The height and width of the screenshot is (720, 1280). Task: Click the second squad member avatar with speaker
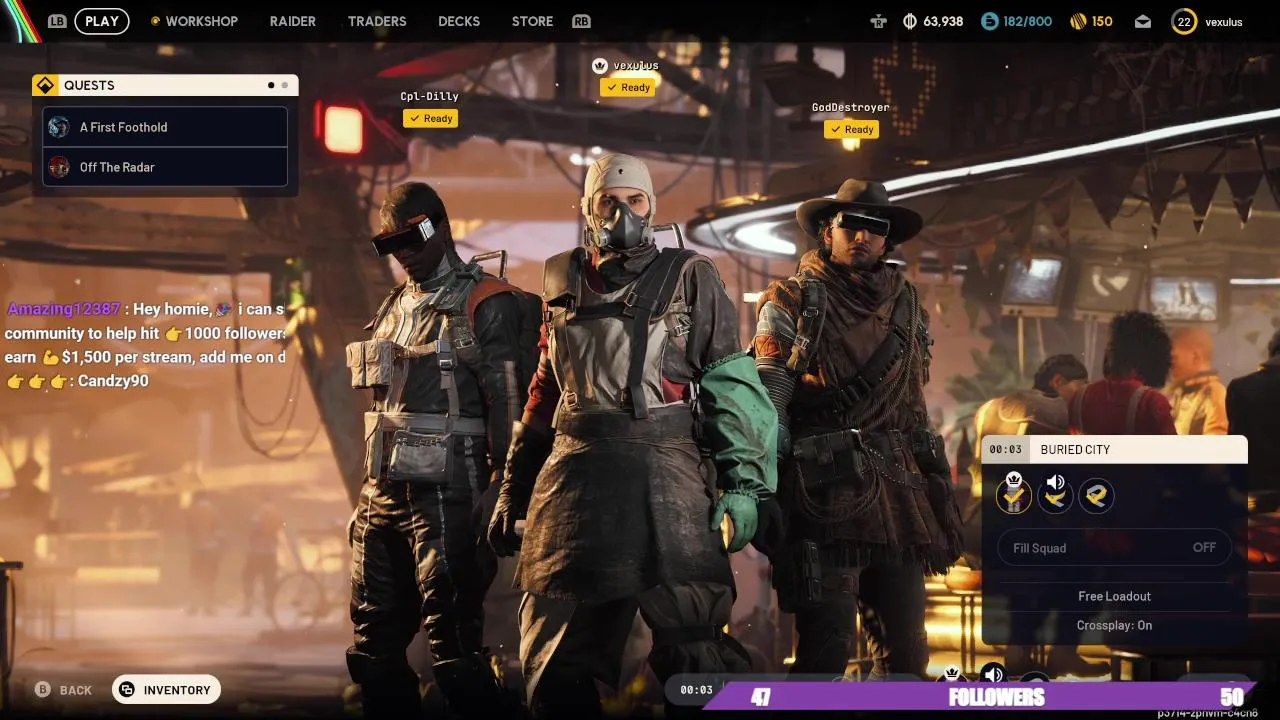point(1055,494)
